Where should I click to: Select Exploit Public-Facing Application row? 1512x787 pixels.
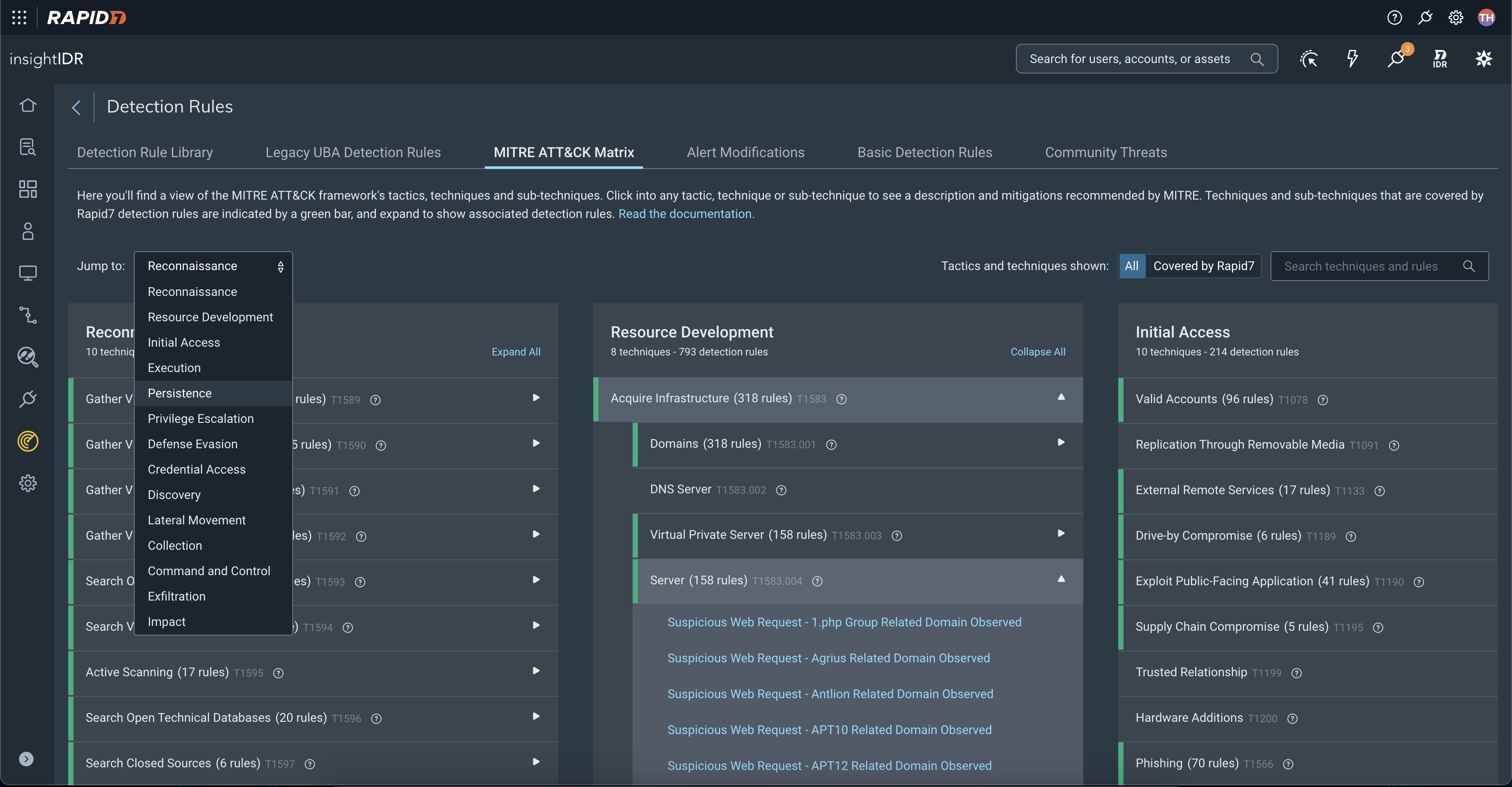1308,581
